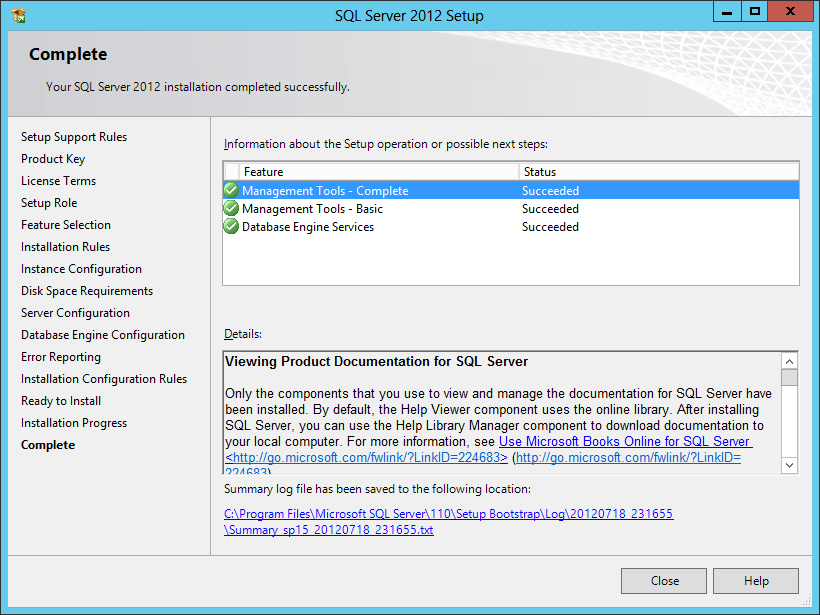Click the Details scrollbar up arrow
The width and height of the screenshot is (820, 615).
click(x=789, y=361)
